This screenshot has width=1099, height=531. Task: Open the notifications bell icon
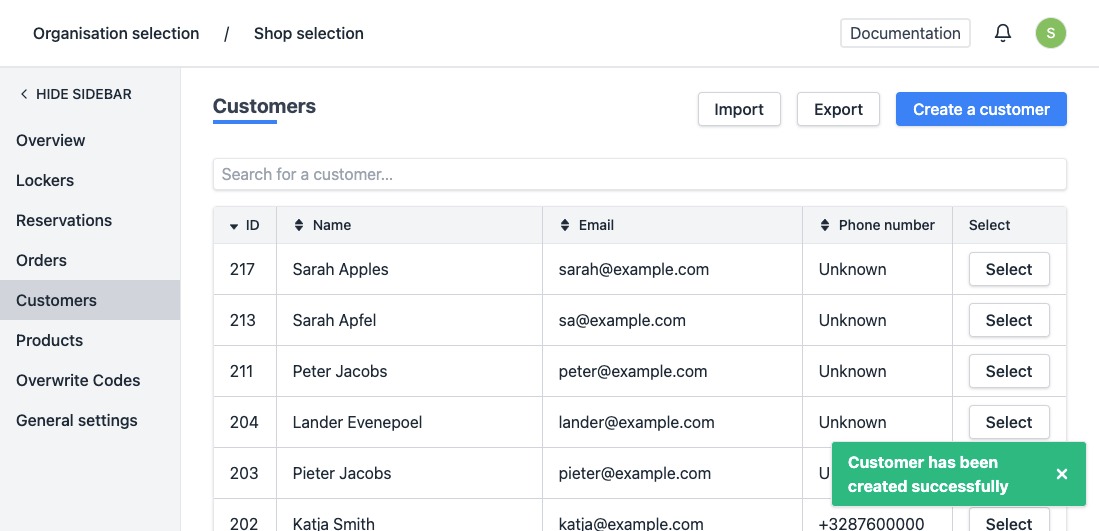coord(1002,33)
